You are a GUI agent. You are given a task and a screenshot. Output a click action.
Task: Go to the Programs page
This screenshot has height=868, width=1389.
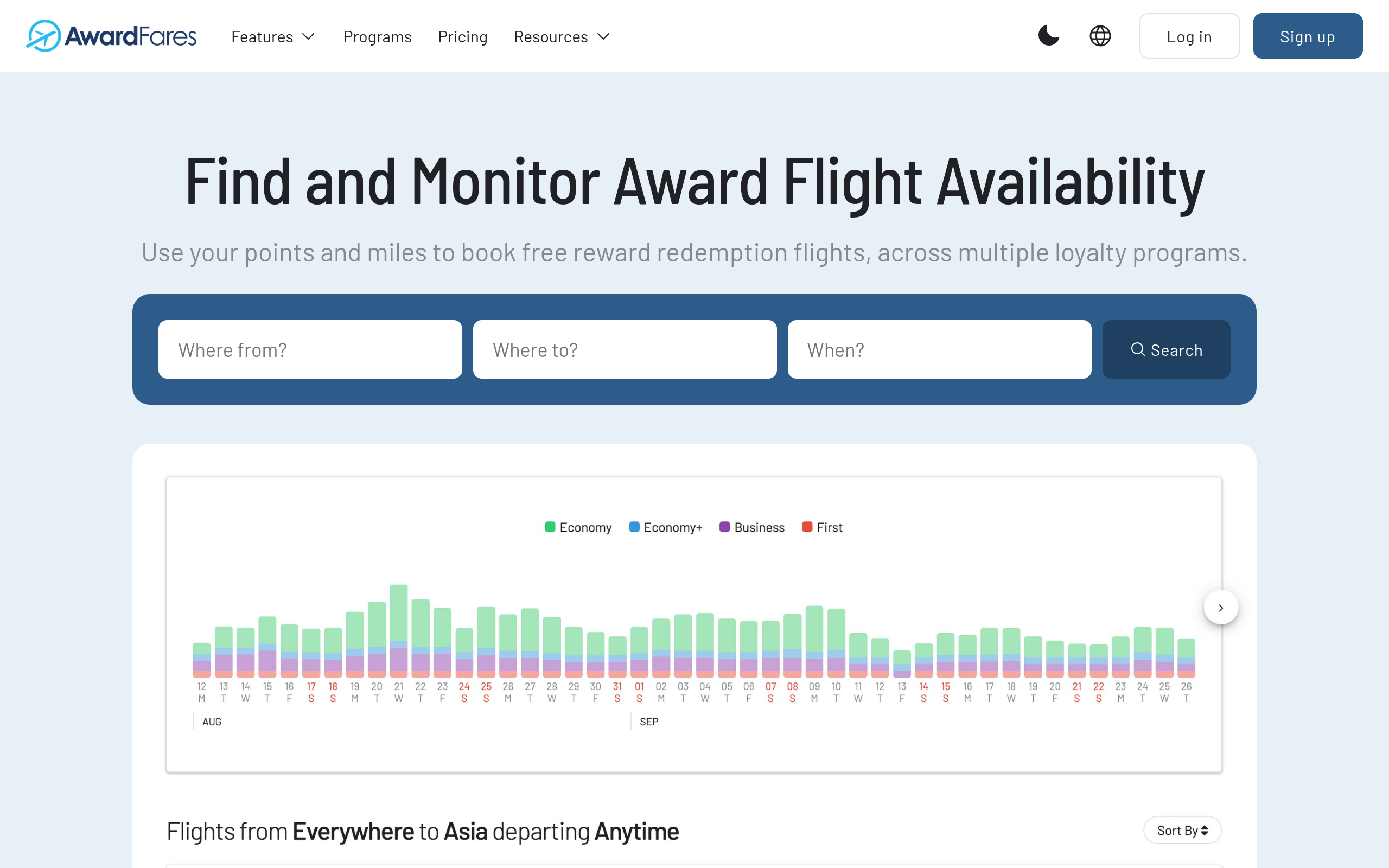point(377,37)
